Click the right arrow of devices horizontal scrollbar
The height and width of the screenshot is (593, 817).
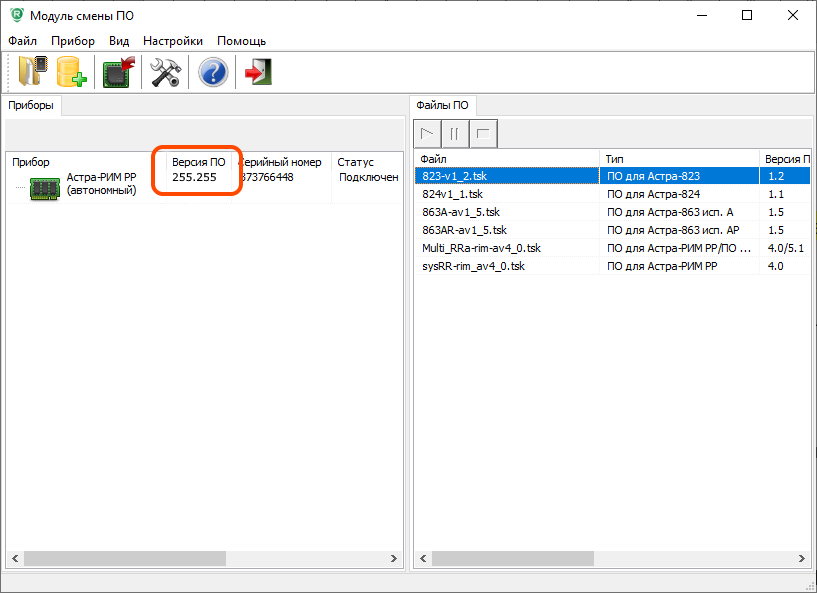[x=395, y=558]
